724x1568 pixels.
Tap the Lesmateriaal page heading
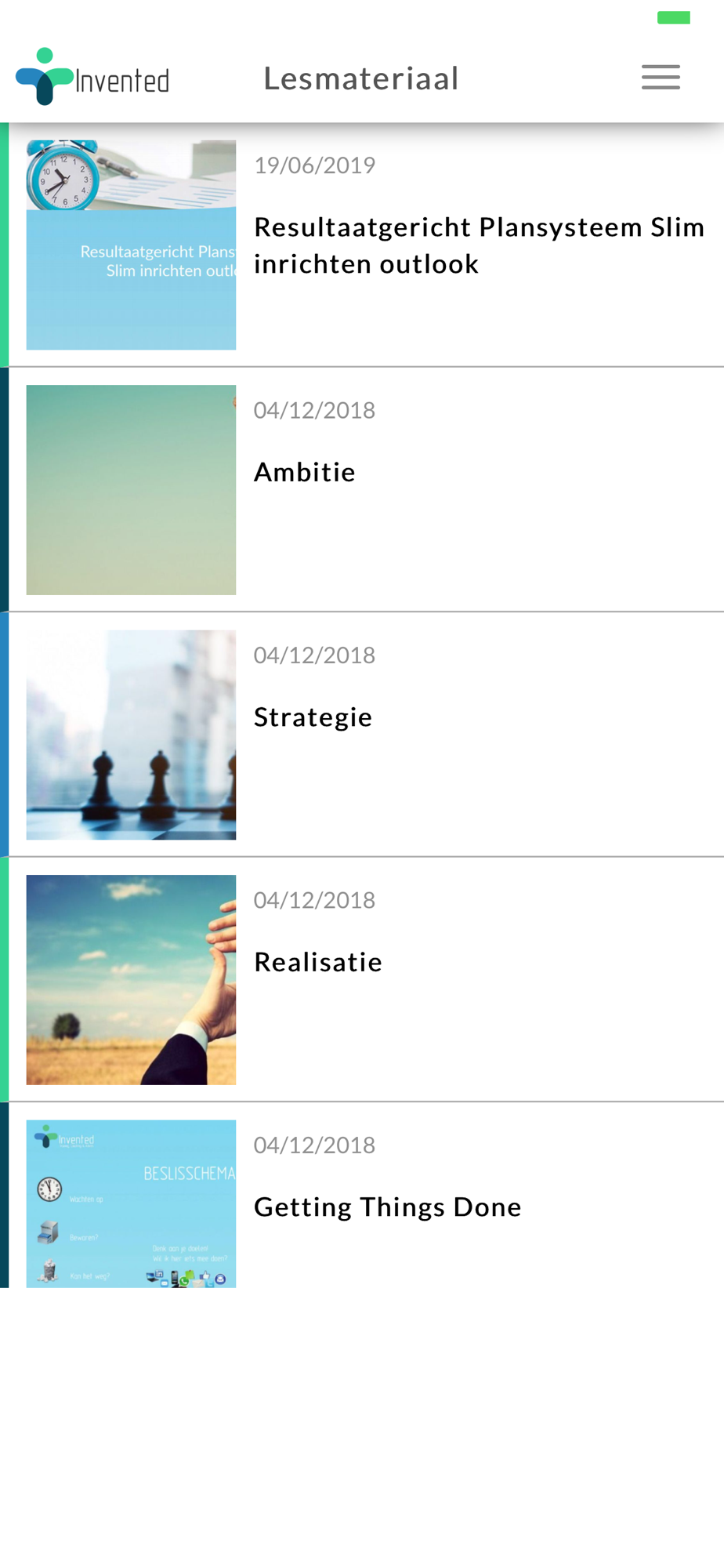361,78
